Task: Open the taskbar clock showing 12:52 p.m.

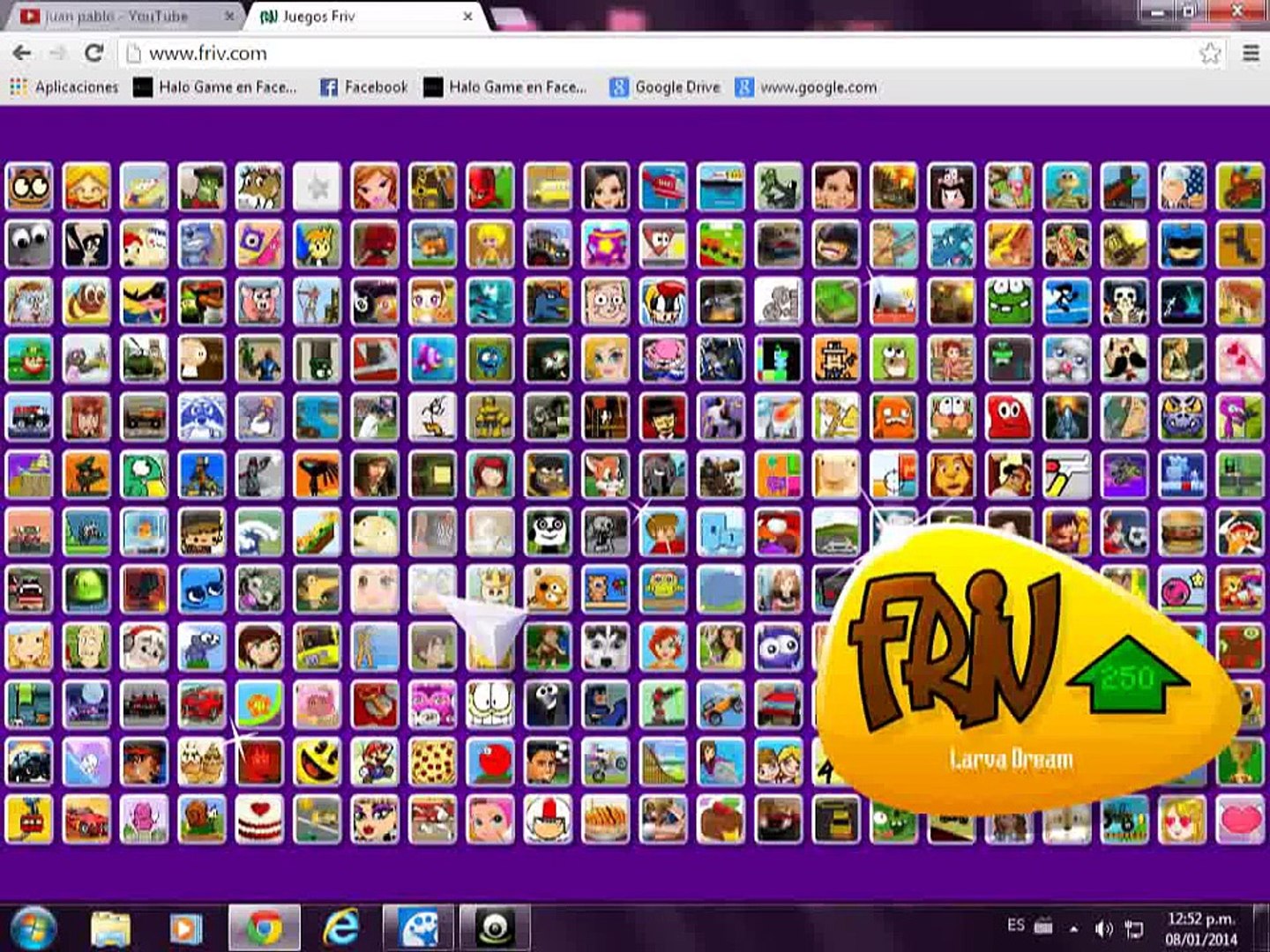Action: [1201, 928]
